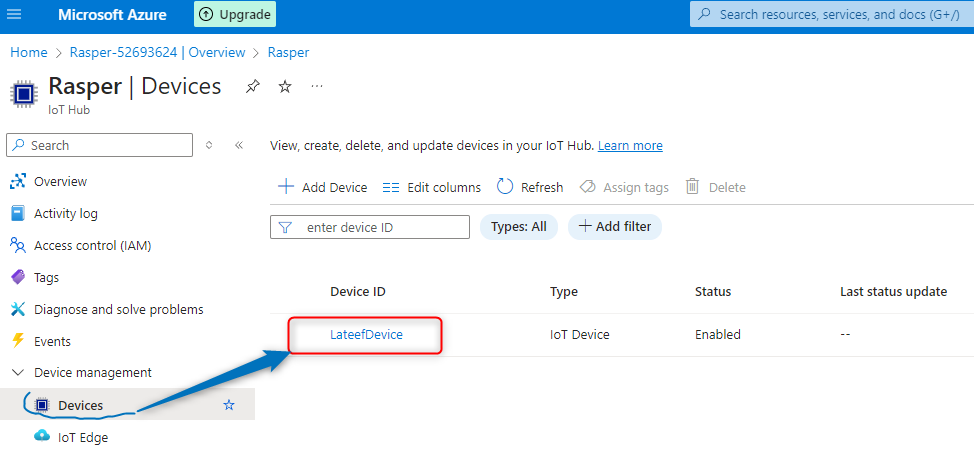The height and width of the screenshot is (449, 974).
Task: Click the Learn more link
Action: point(630,146)
